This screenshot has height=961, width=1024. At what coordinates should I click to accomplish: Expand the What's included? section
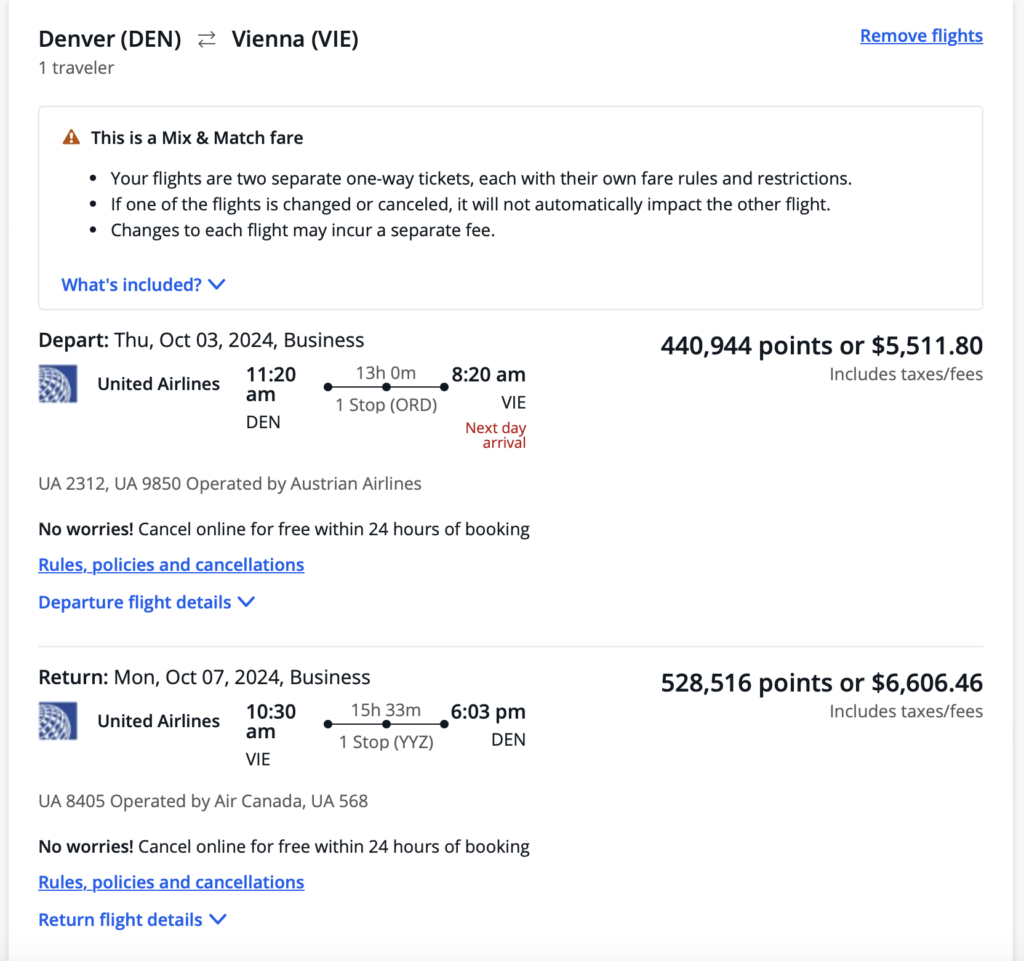pos(143,285)
